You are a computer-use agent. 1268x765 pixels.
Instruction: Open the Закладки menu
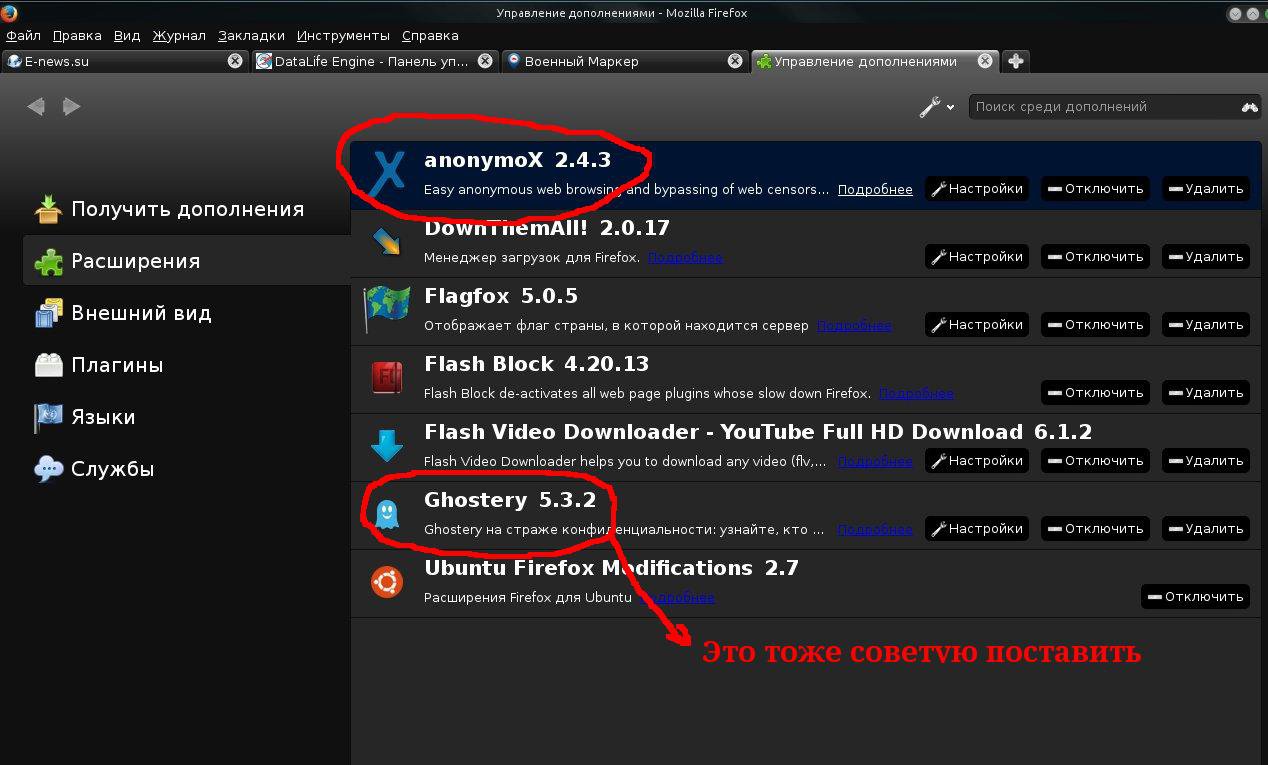251,35
